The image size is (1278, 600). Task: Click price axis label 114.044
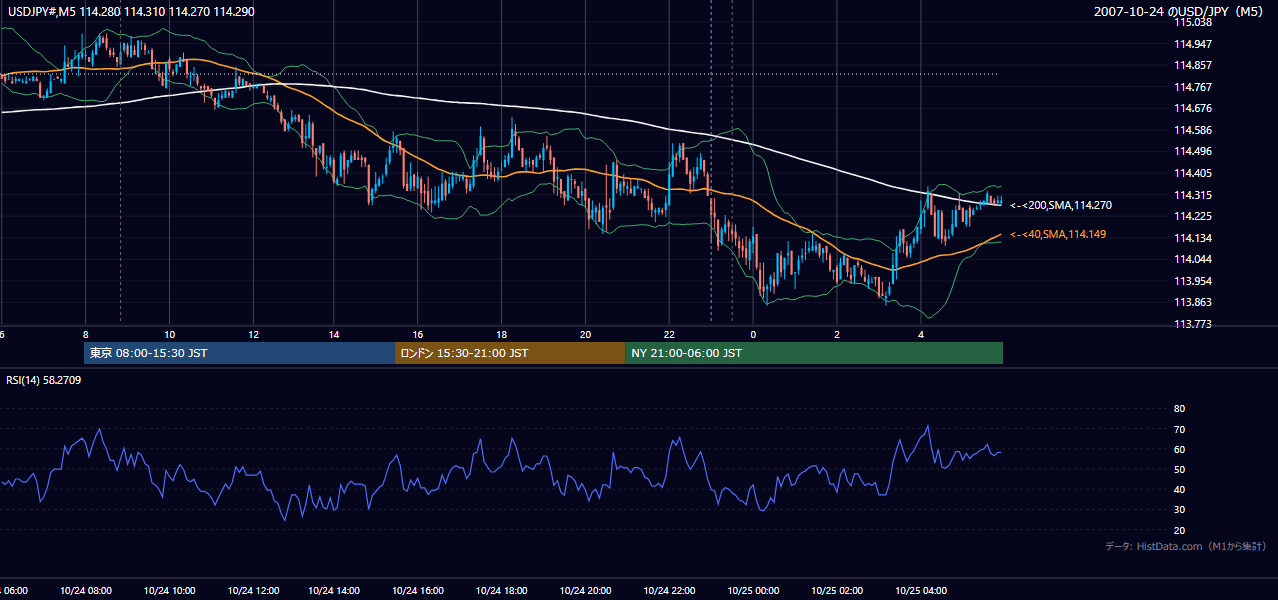(x=1194, y=259)
